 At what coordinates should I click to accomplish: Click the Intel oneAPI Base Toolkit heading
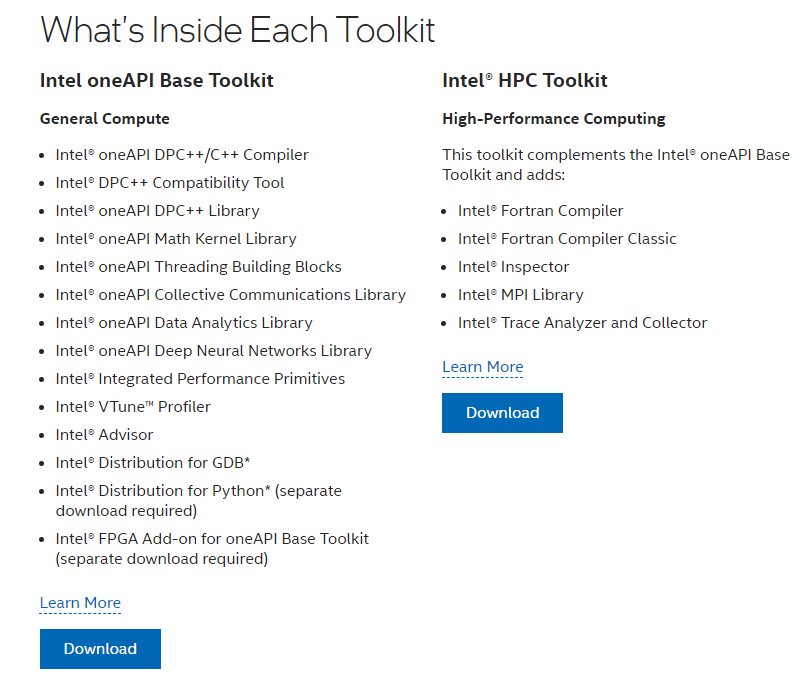pyautogui.click(x=157, y=80)
